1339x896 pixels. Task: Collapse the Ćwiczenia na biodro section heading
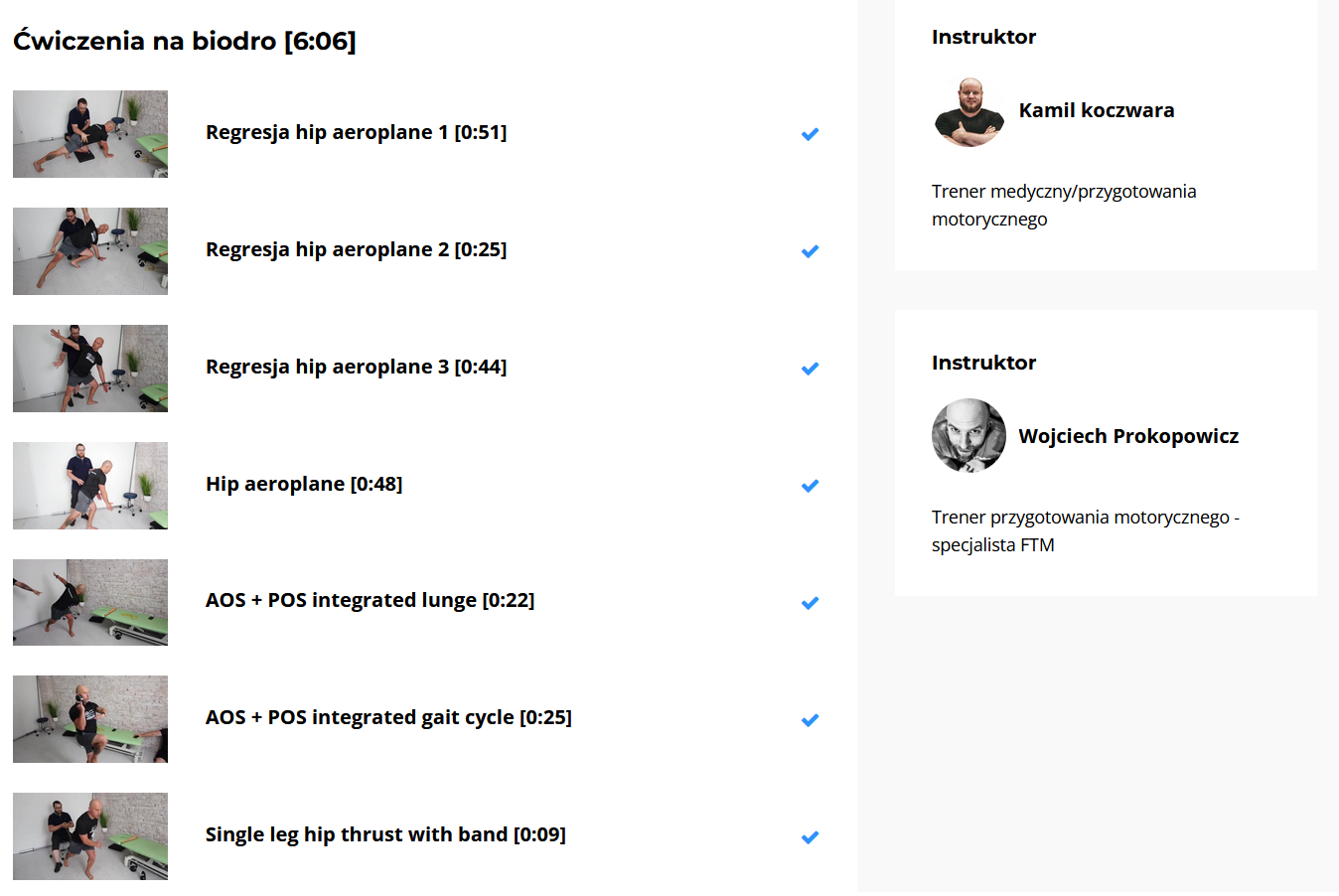pyautogui.click(x=185, y=42)
